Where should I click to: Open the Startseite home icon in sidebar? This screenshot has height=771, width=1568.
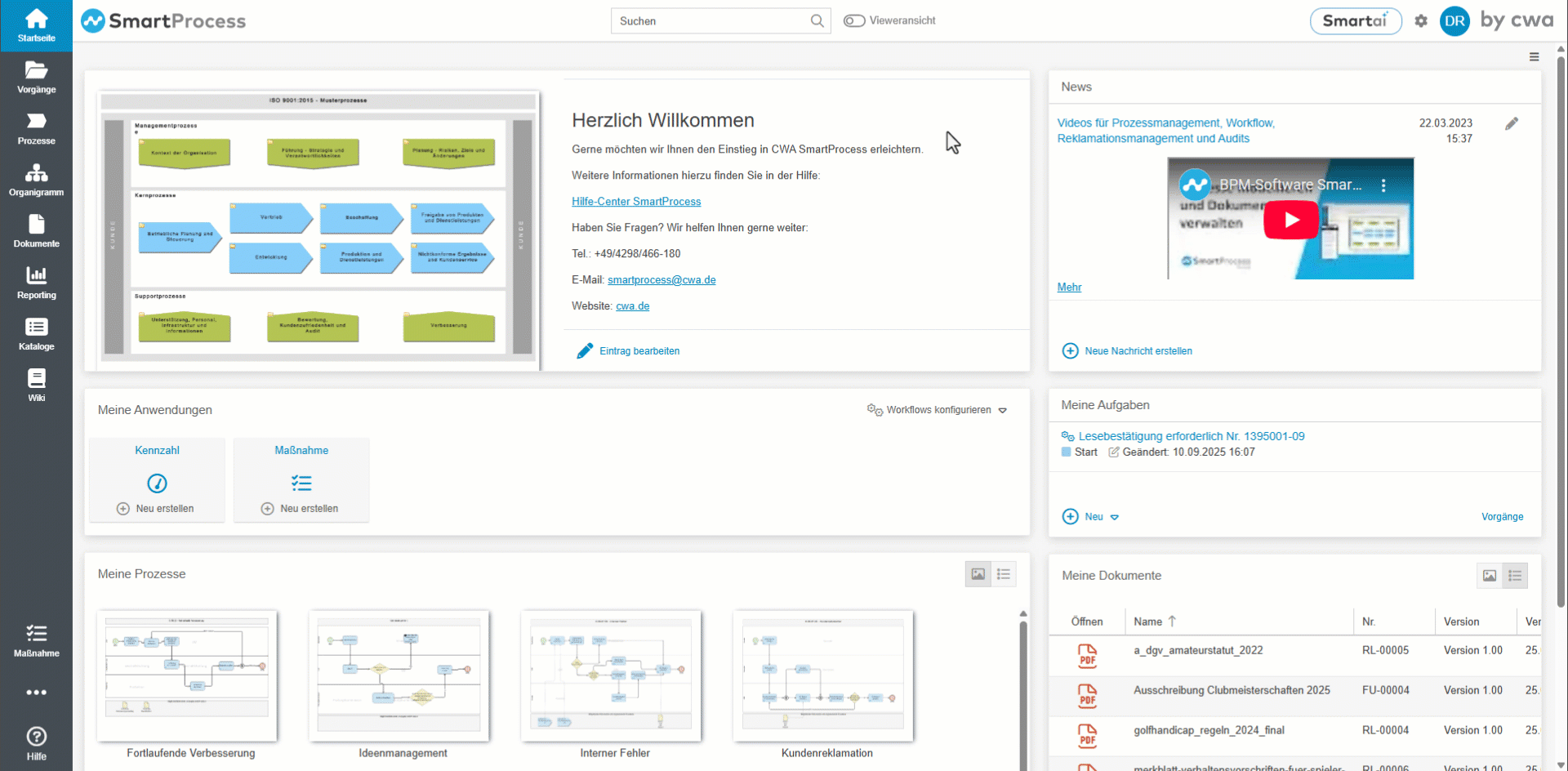point(36,25)
